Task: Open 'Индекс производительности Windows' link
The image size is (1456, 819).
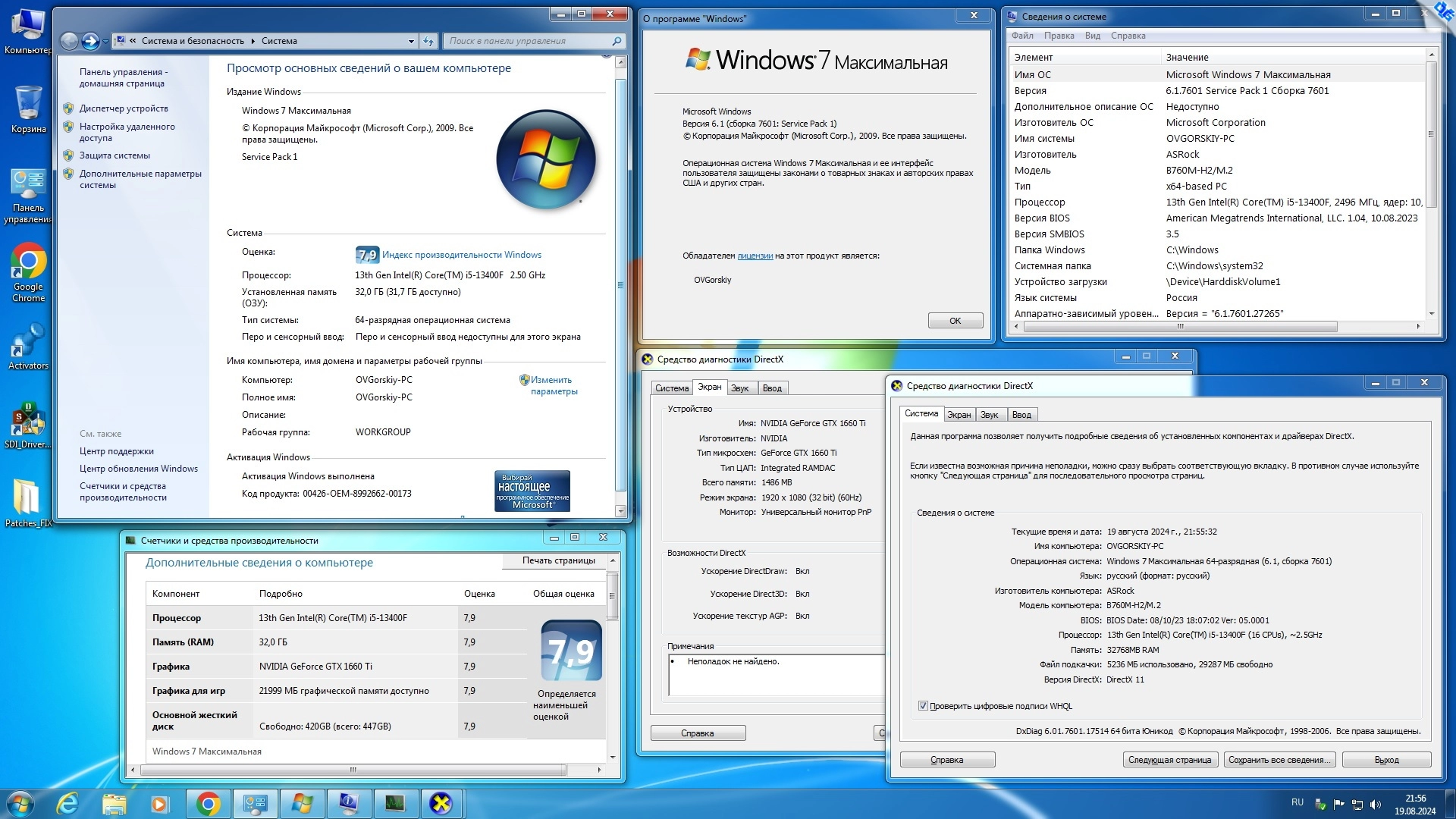Action: (x=461, y=255)
